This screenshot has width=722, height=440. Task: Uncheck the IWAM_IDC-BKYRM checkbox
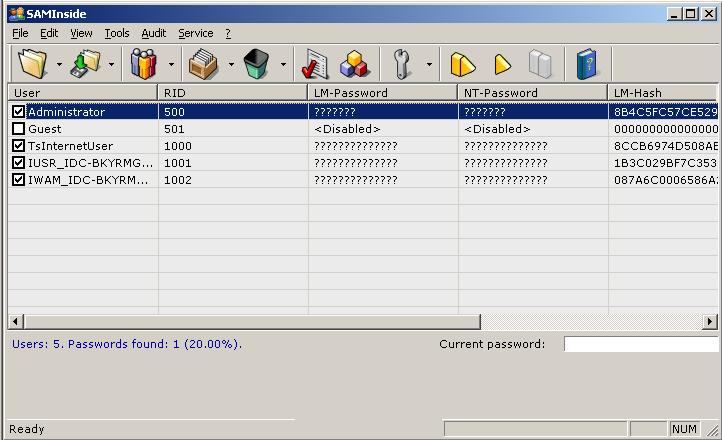[18, 179]
